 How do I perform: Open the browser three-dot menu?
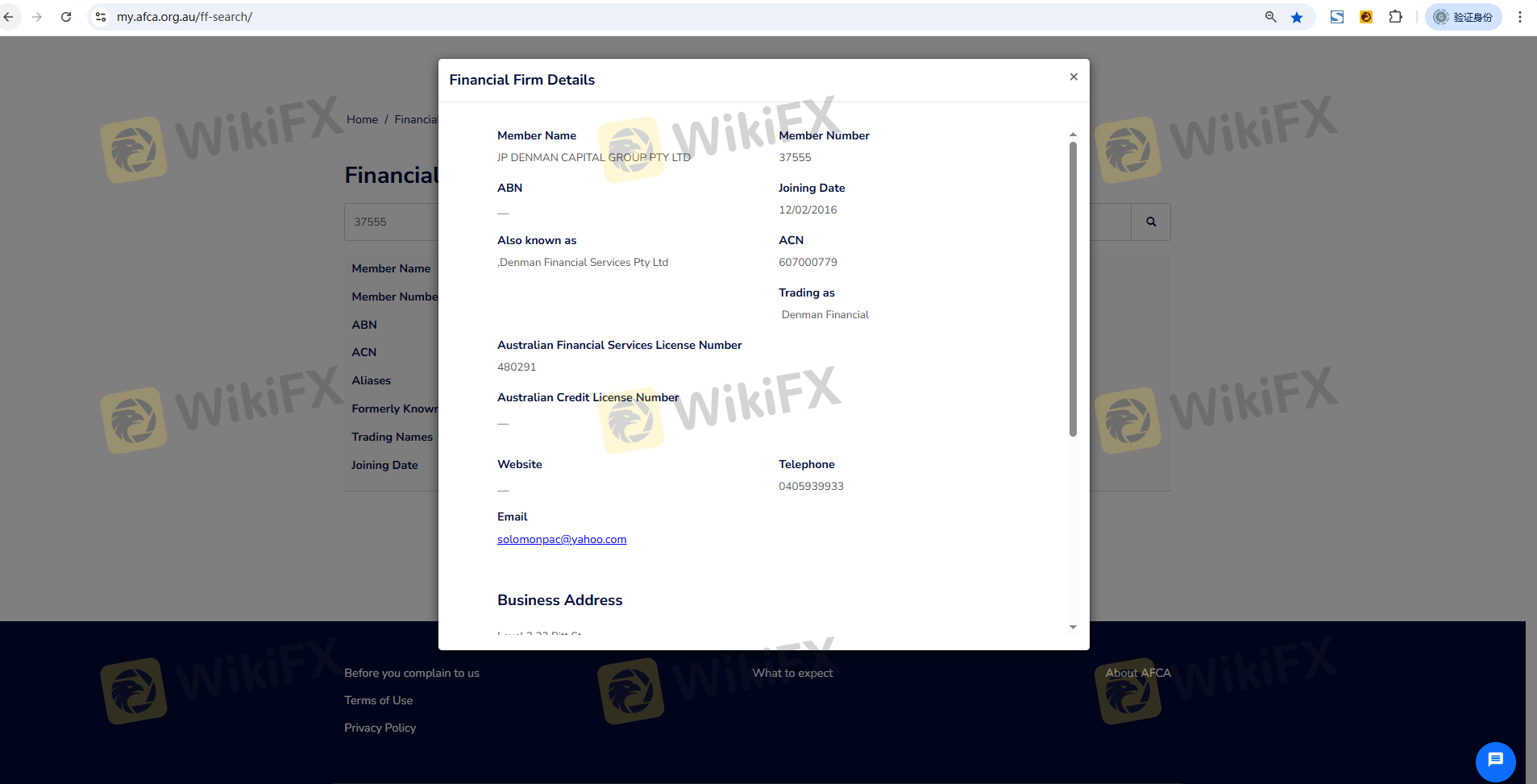tap(1519, 17)
